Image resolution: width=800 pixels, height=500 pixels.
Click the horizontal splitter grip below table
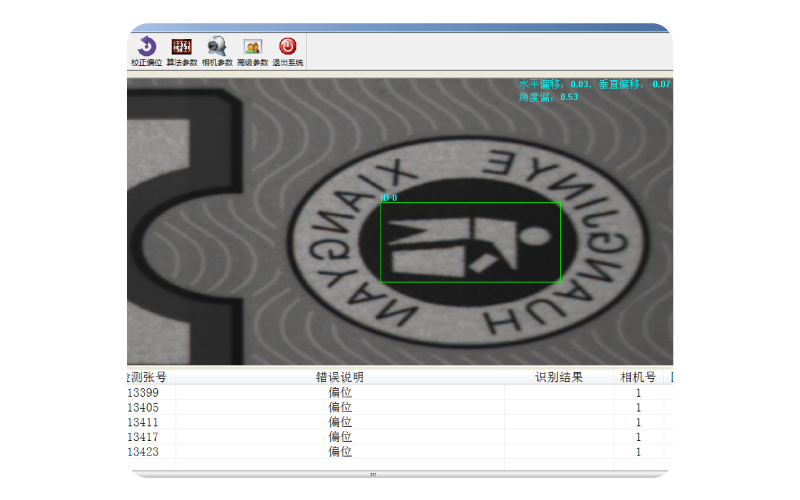(x=372, y=474)
